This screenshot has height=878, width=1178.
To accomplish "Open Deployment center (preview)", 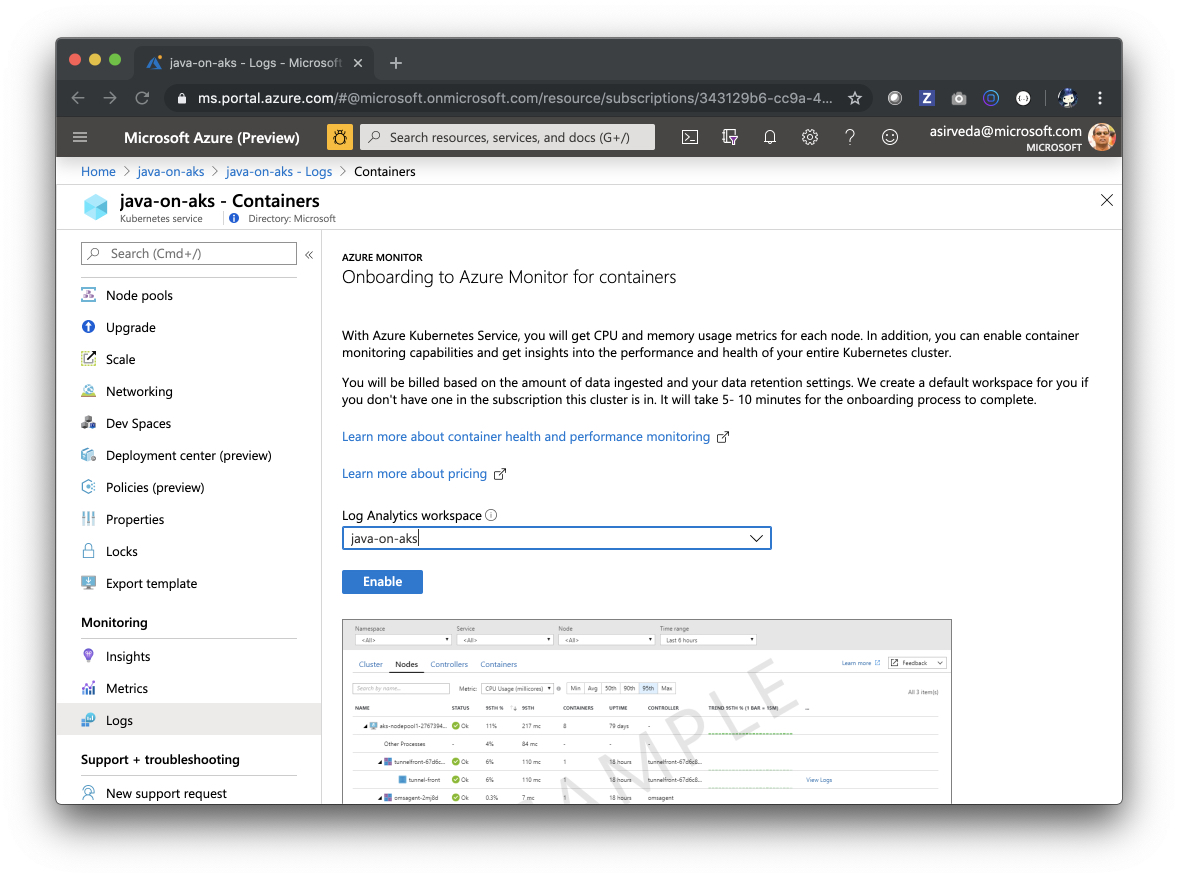I will [189, 455].
